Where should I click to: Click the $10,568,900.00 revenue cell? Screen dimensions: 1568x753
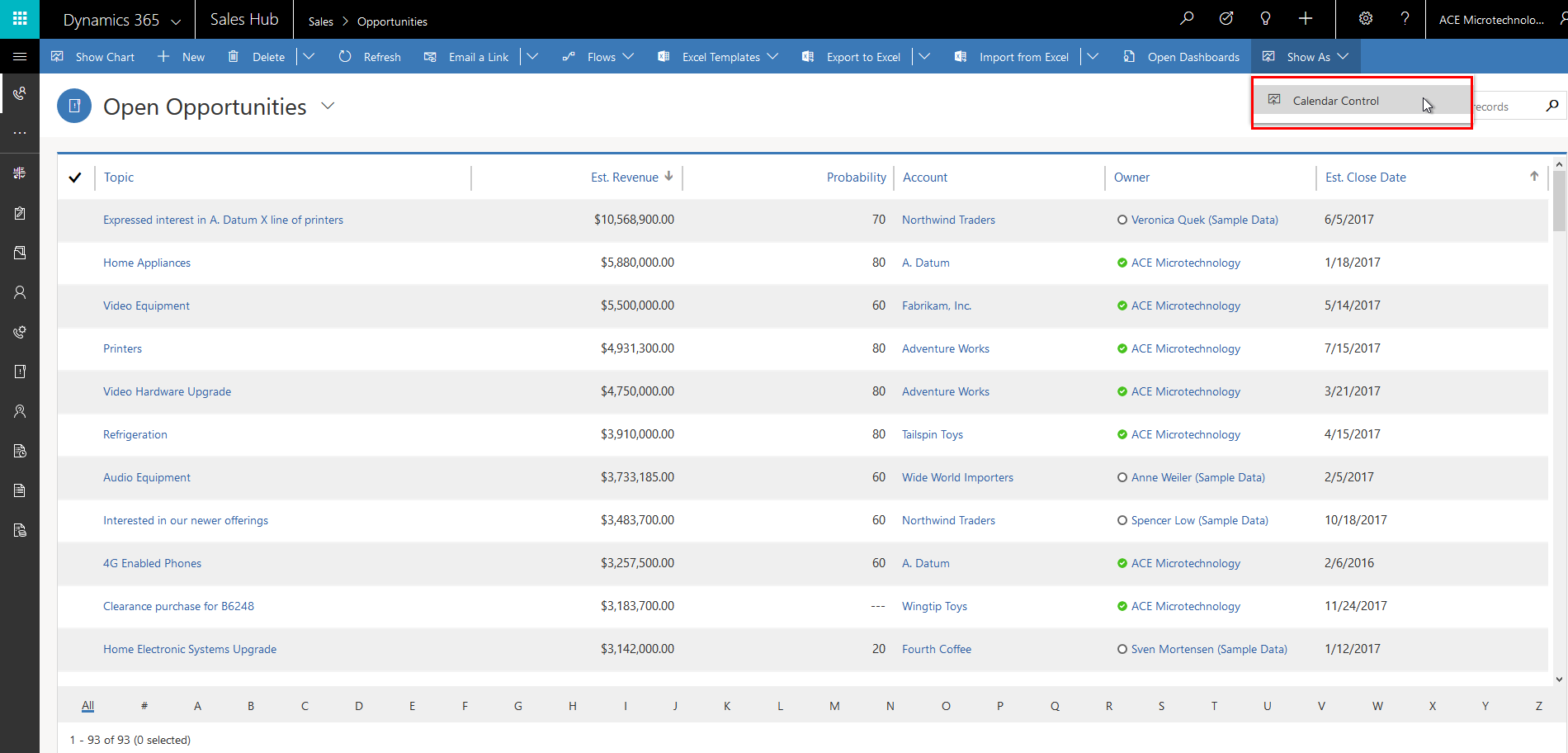coord(634,220)
